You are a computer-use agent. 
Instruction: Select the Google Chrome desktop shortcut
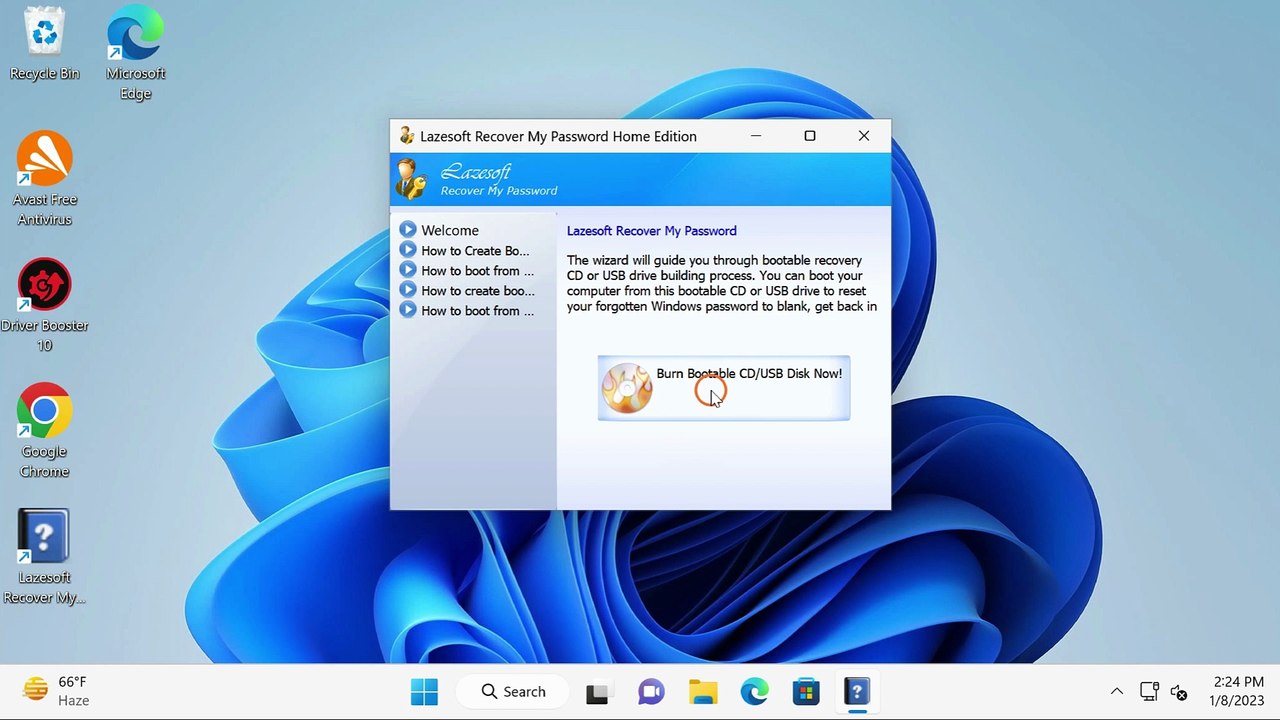point(45,432)
